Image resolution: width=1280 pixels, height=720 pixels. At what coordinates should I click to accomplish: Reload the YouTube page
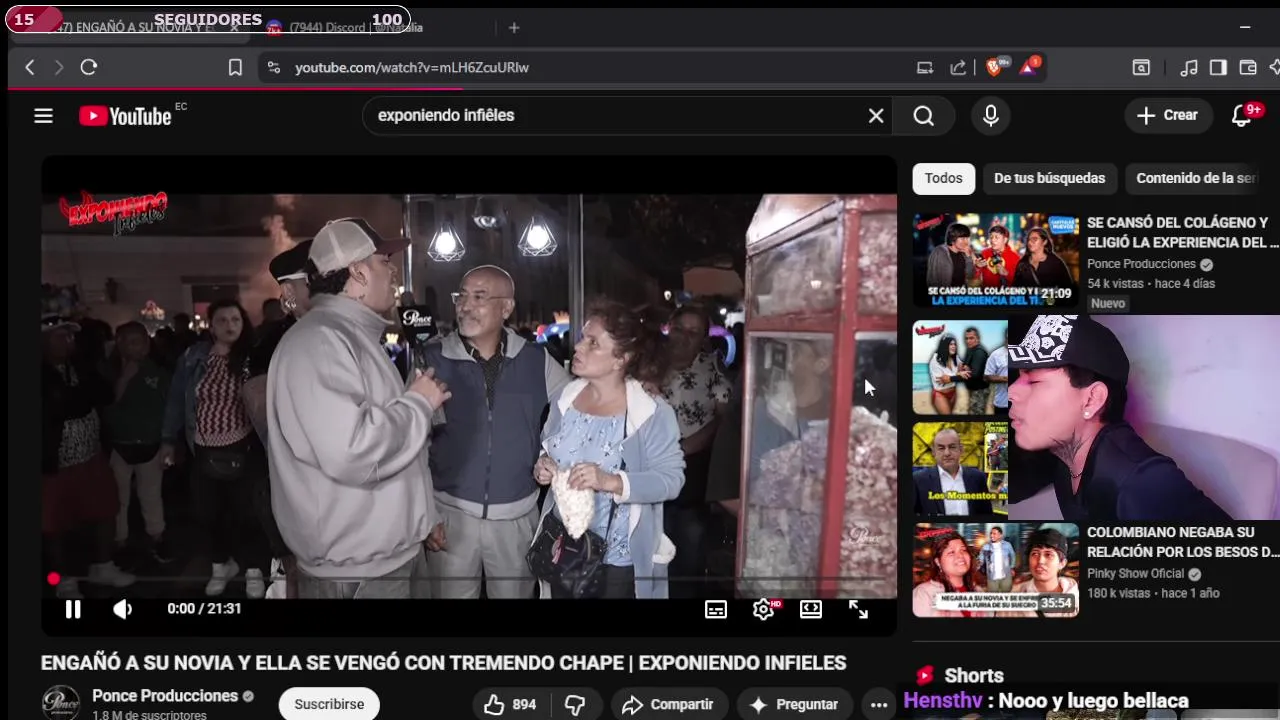89,67
